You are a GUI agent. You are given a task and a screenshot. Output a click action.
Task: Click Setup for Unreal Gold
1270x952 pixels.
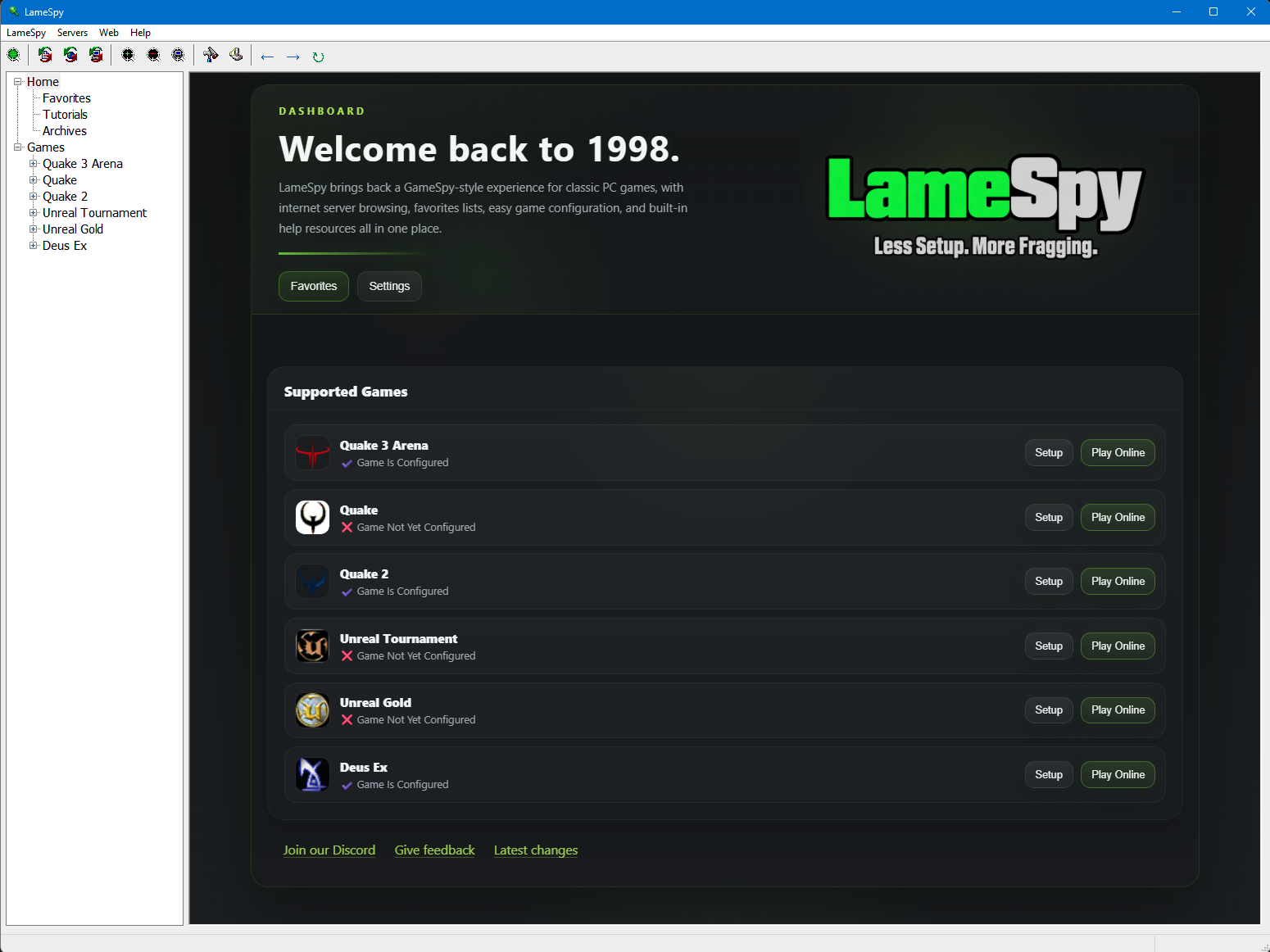1049,709
